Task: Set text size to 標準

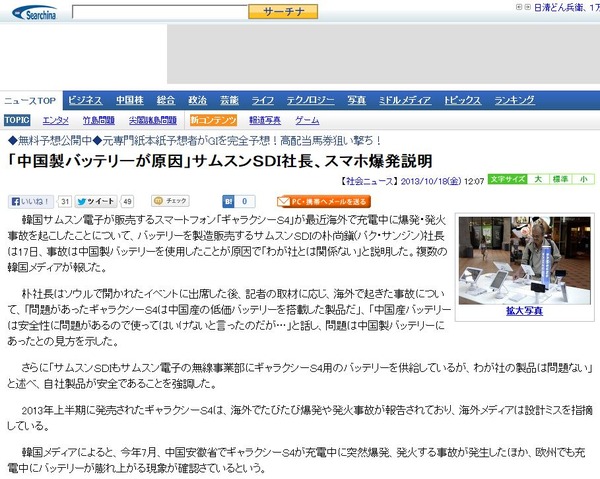Action: coord(560,179)
